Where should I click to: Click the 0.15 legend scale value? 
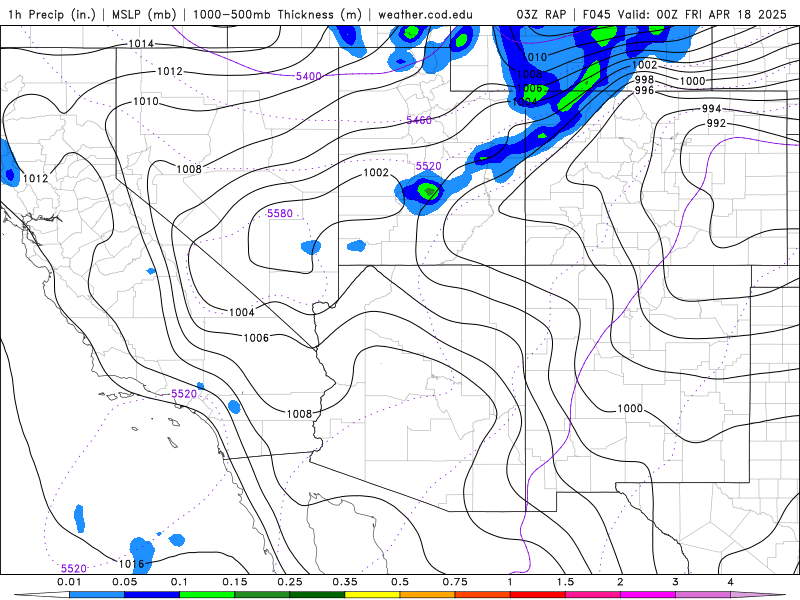tap(235, 582)
